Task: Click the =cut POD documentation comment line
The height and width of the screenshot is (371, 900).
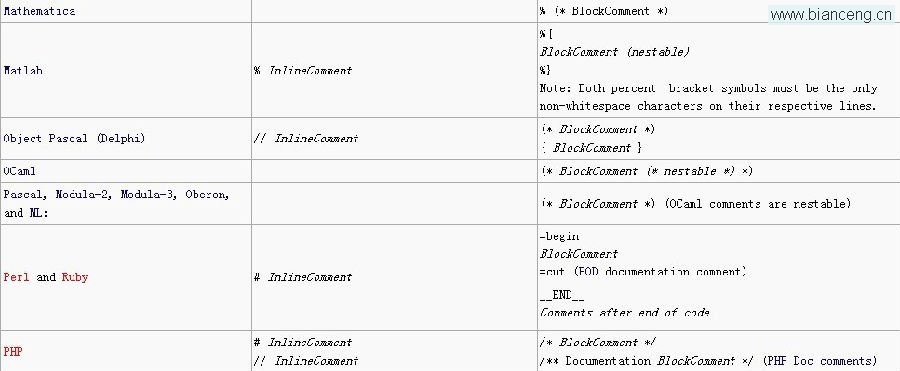Action: (x=643, y=272)
